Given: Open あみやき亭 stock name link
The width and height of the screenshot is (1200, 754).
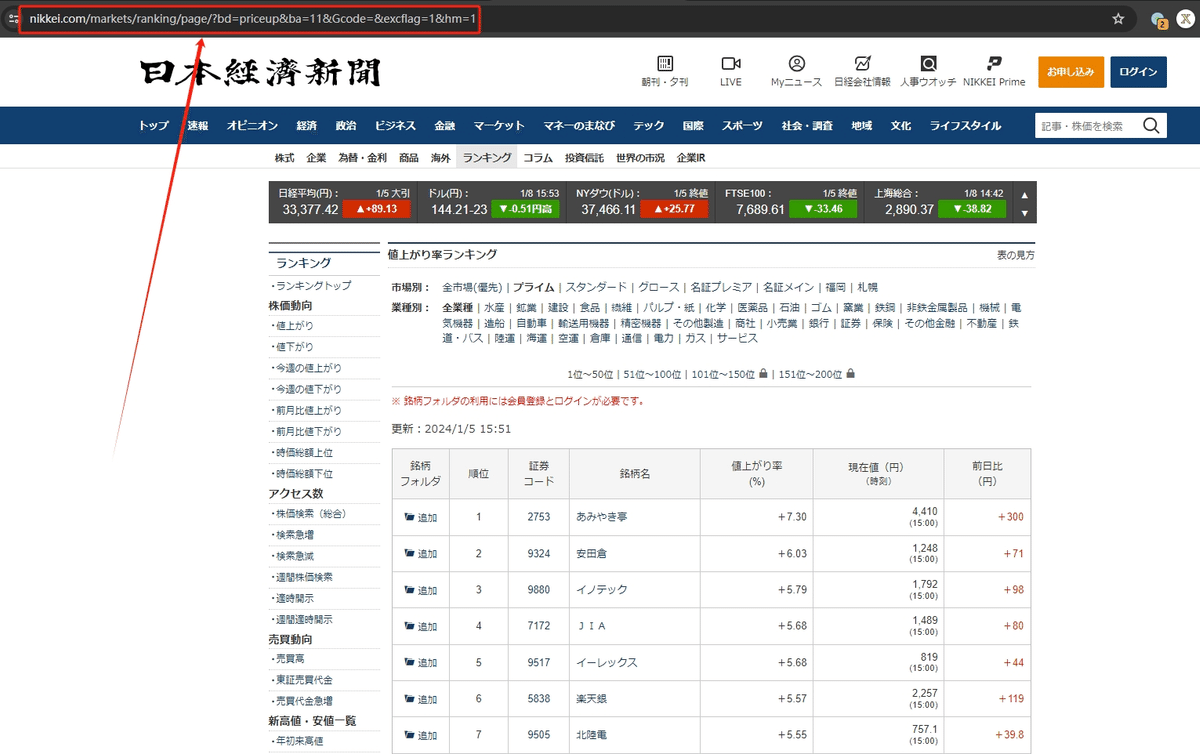Looking at the screenshot, I should (603, 517).
